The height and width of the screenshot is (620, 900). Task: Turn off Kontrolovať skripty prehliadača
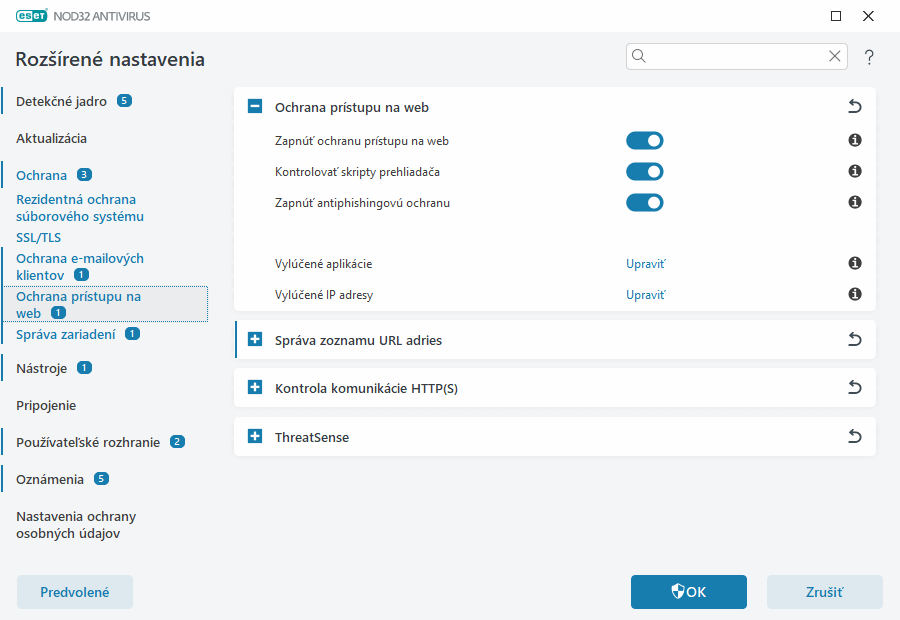tap(645, 171)
